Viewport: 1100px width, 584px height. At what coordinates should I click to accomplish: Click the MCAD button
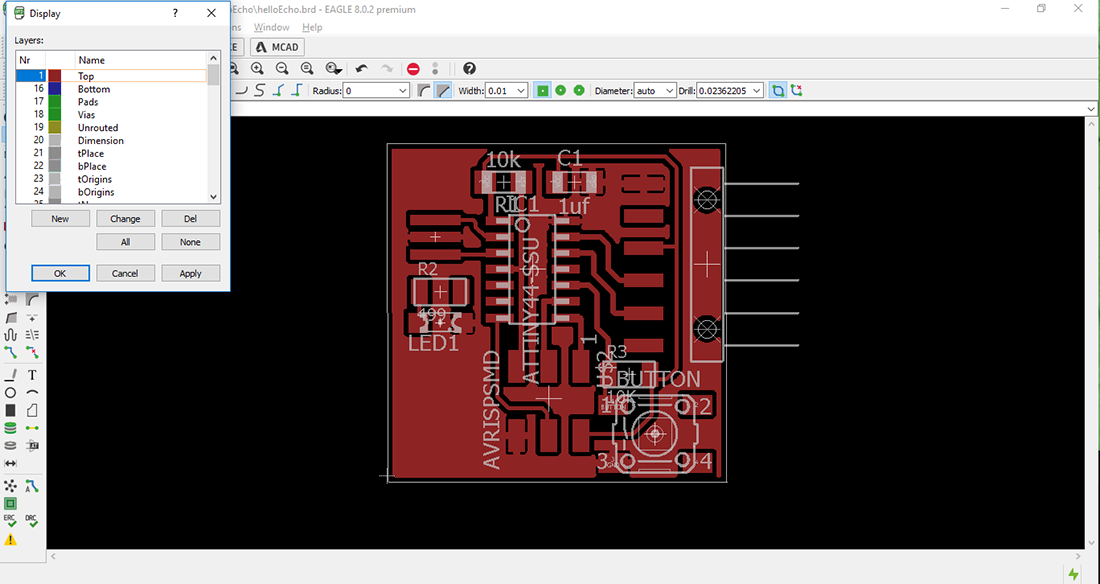point(277,47)
